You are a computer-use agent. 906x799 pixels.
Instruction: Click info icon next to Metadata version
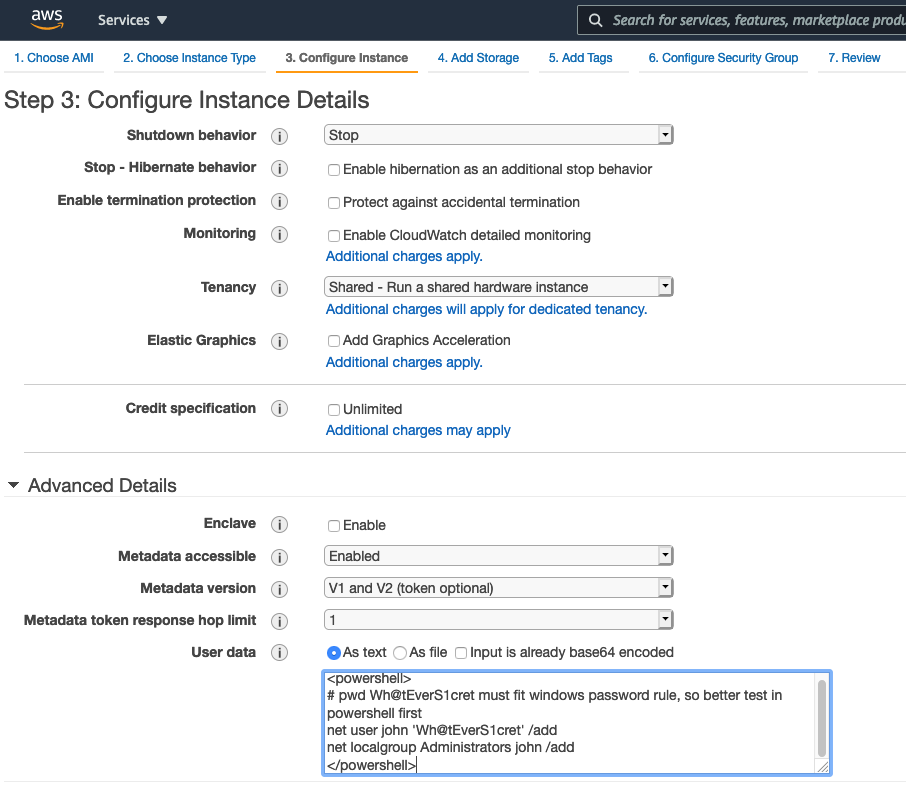click(x=280, y=589)
